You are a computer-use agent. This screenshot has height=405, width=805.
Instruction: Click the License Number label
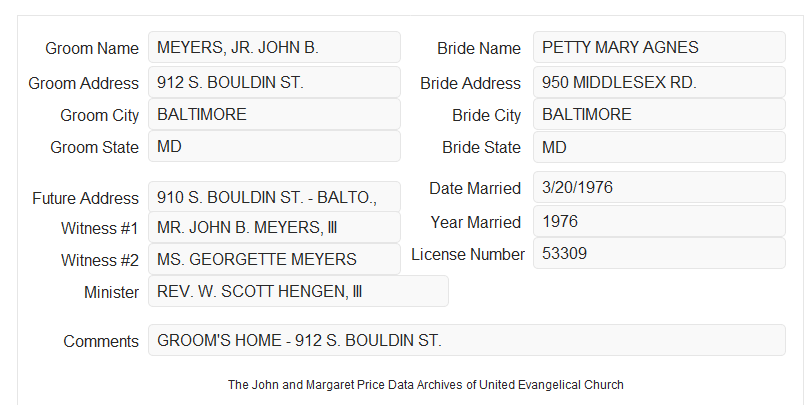pos(468,254)
